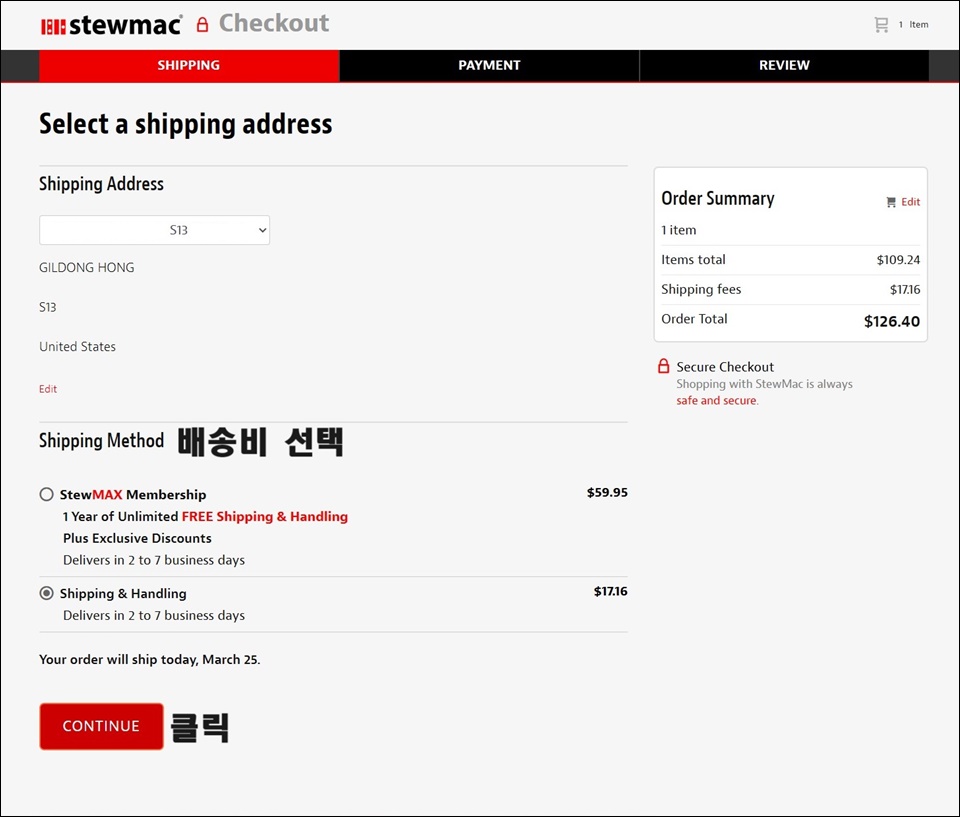This screenshot has height=817, width=960.
Task: Click the Edit link in Order Summary
Action: pyautogui.click(x=910, y=202)
